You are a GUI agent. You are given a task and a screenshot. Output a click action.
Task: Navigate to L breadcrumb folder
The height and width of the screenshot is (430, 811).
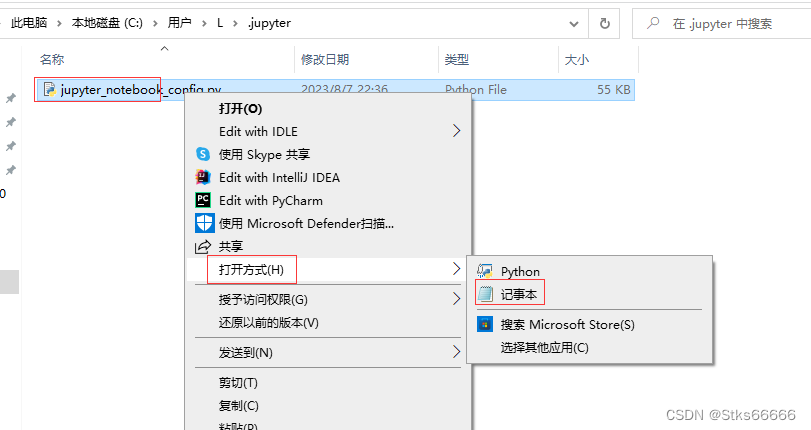[220, 23]
